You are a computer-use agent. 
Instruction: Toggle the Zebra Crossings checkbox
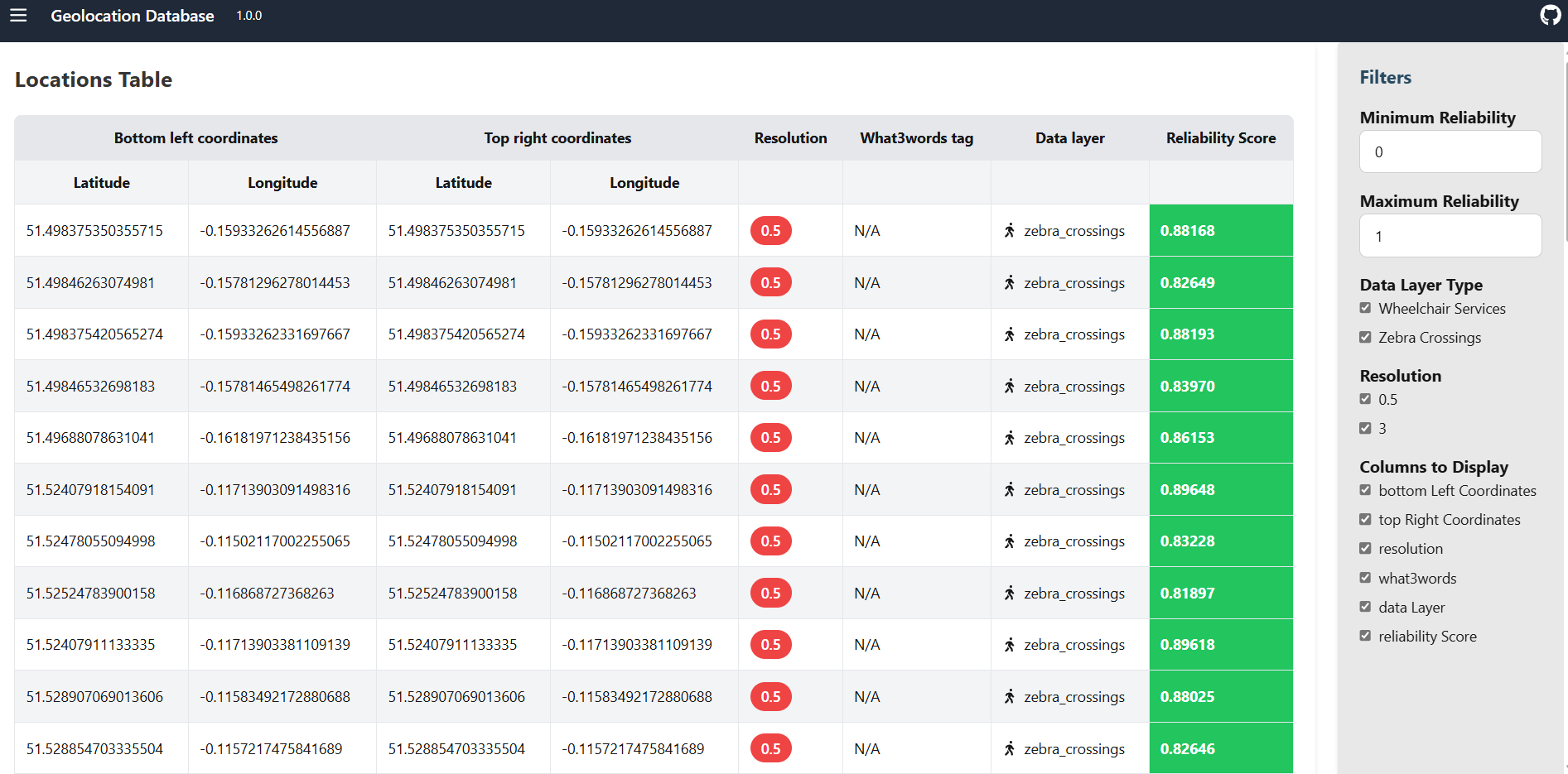click(1365, 338)
